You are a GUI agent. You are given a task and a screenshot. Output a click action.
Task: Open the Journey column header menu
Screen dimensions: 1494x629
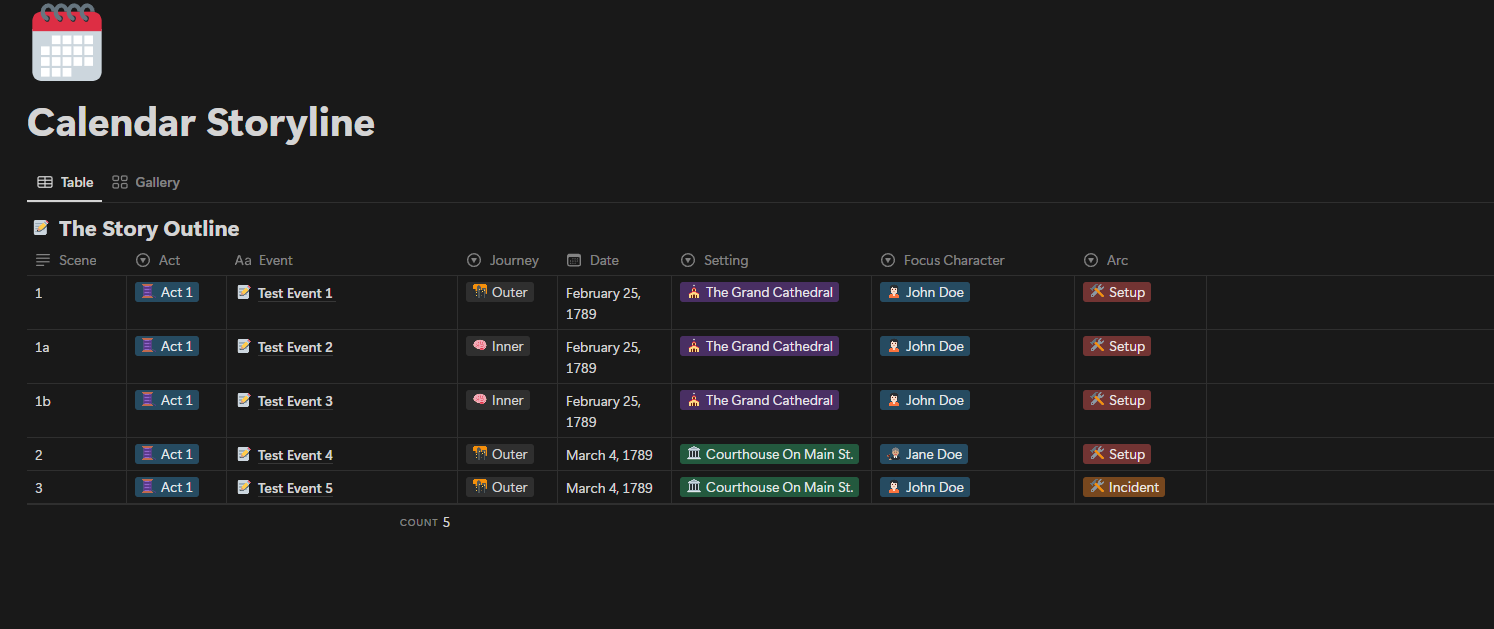[x=503, y=260]
